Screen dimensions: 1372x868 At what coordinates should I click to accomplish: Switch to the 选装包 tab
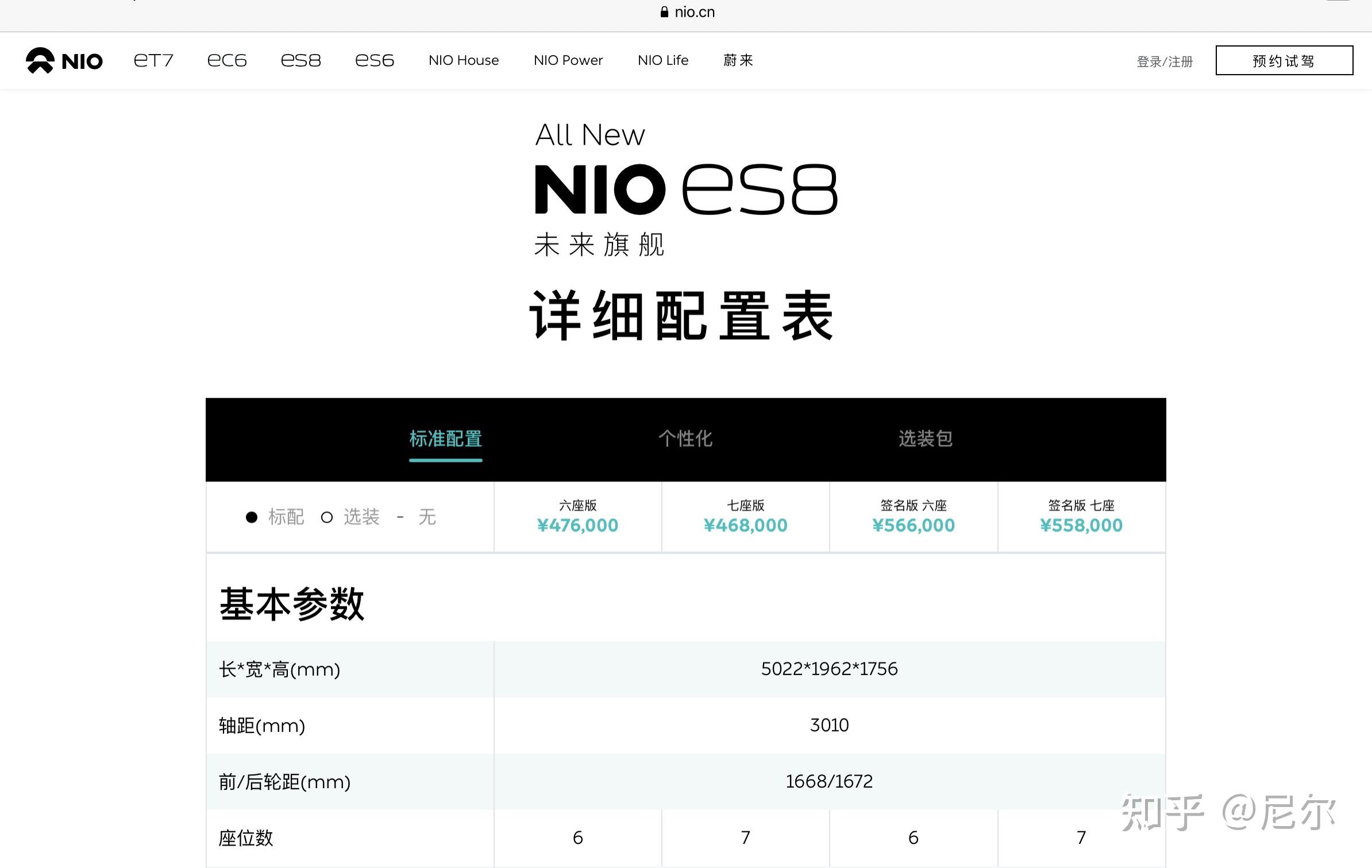pyautogui.click(x=925, y=439)
